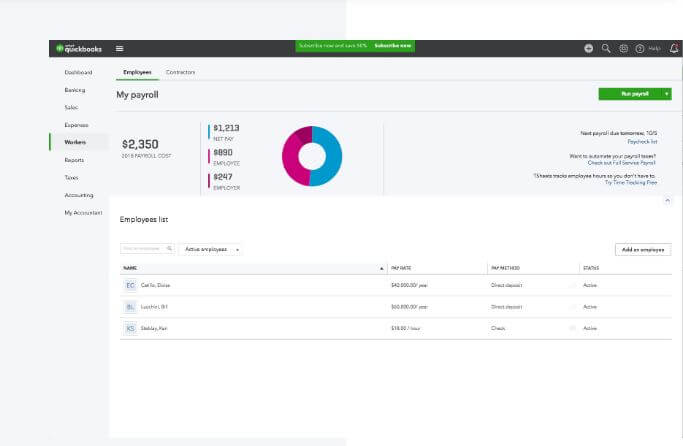This screenshot has width=683, height=446.
Task: Switch to the Contractors tab
Action: tap(180, 72)
